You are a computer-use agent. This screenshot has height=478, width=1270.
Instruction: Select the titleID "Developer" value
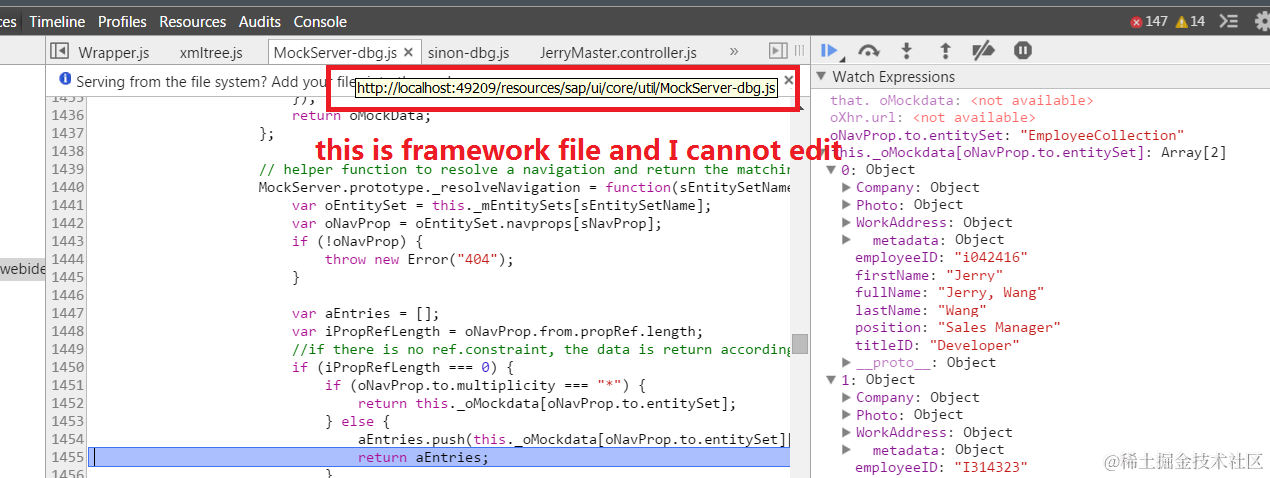click(x=975, y=345)
